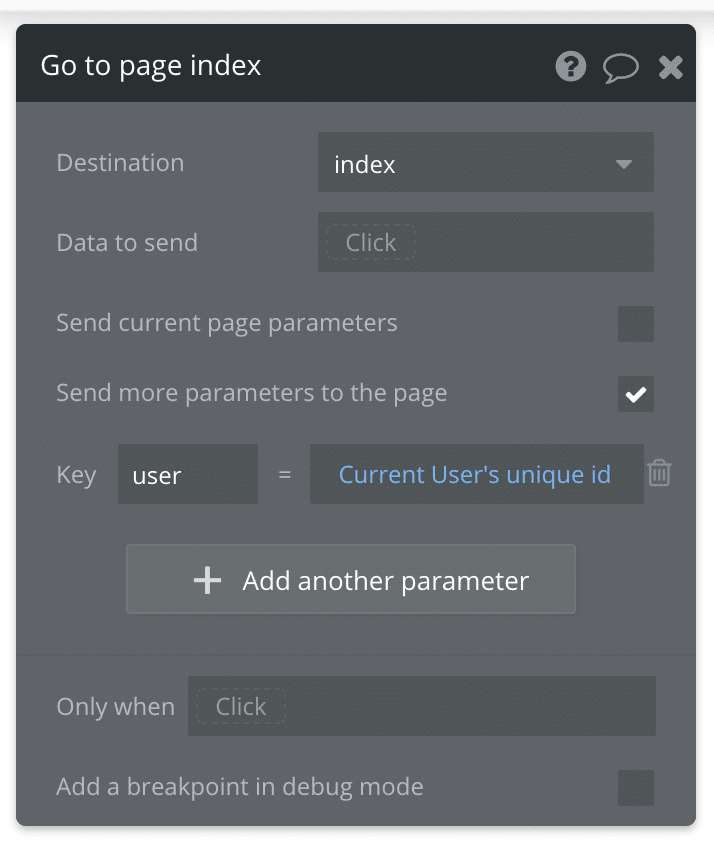
Task: Click the plus icon on Add another parameter
Action: pyautogui.click(x=207, y=579)
